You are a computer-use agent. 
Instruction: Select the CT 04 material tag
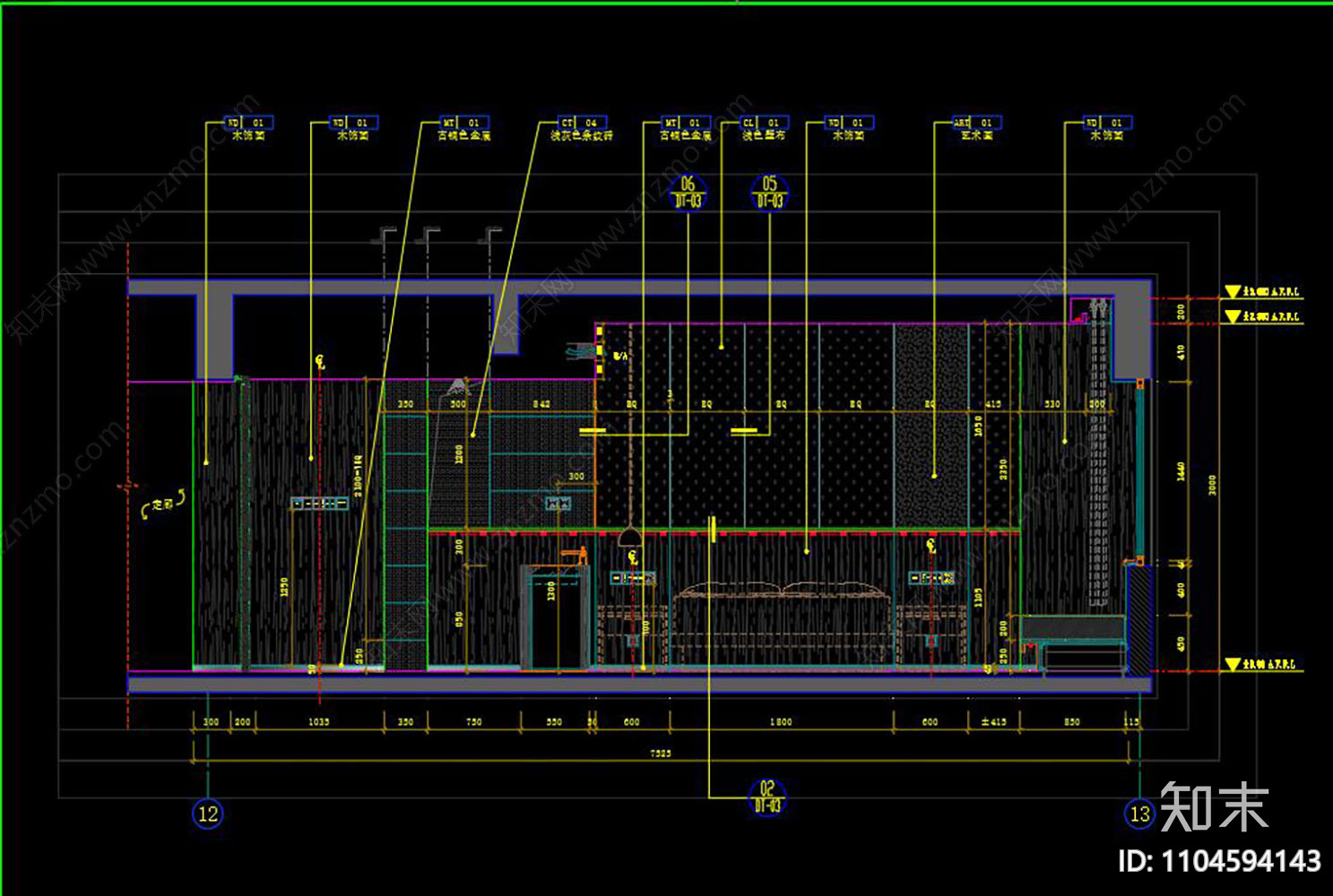click(582, 123)
